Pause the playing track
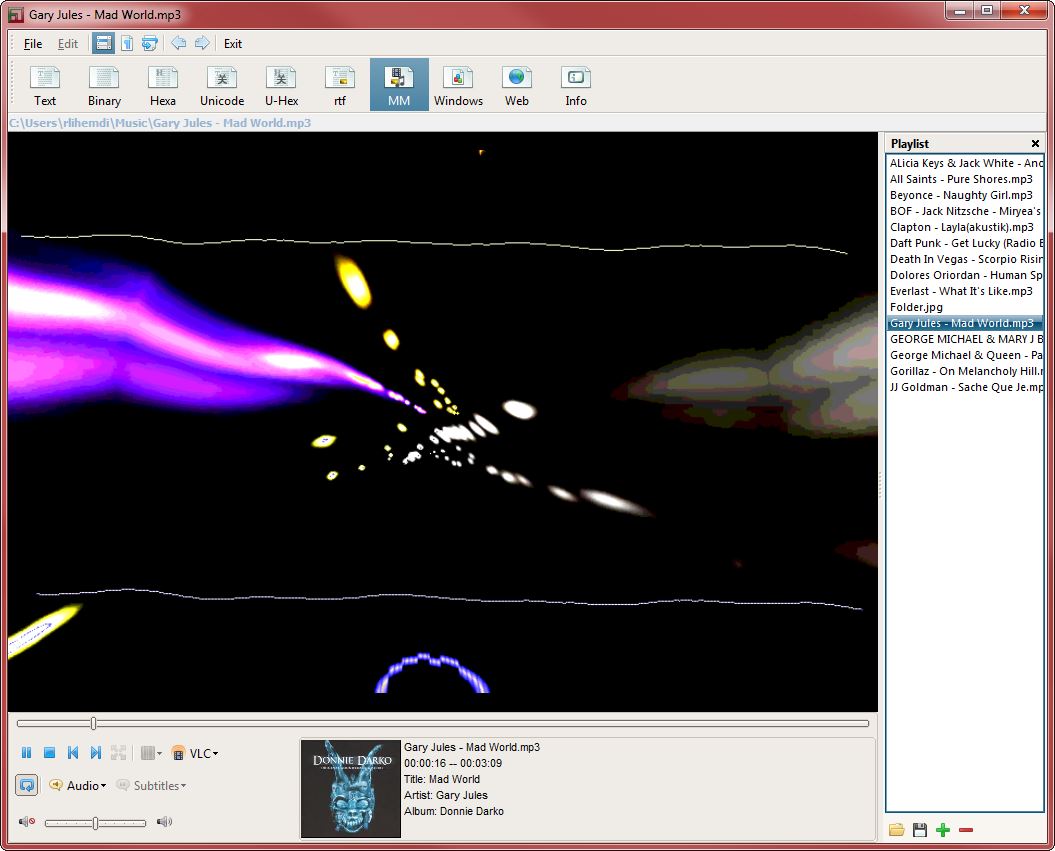This screenshot has height=851, width=1055. 27,753
